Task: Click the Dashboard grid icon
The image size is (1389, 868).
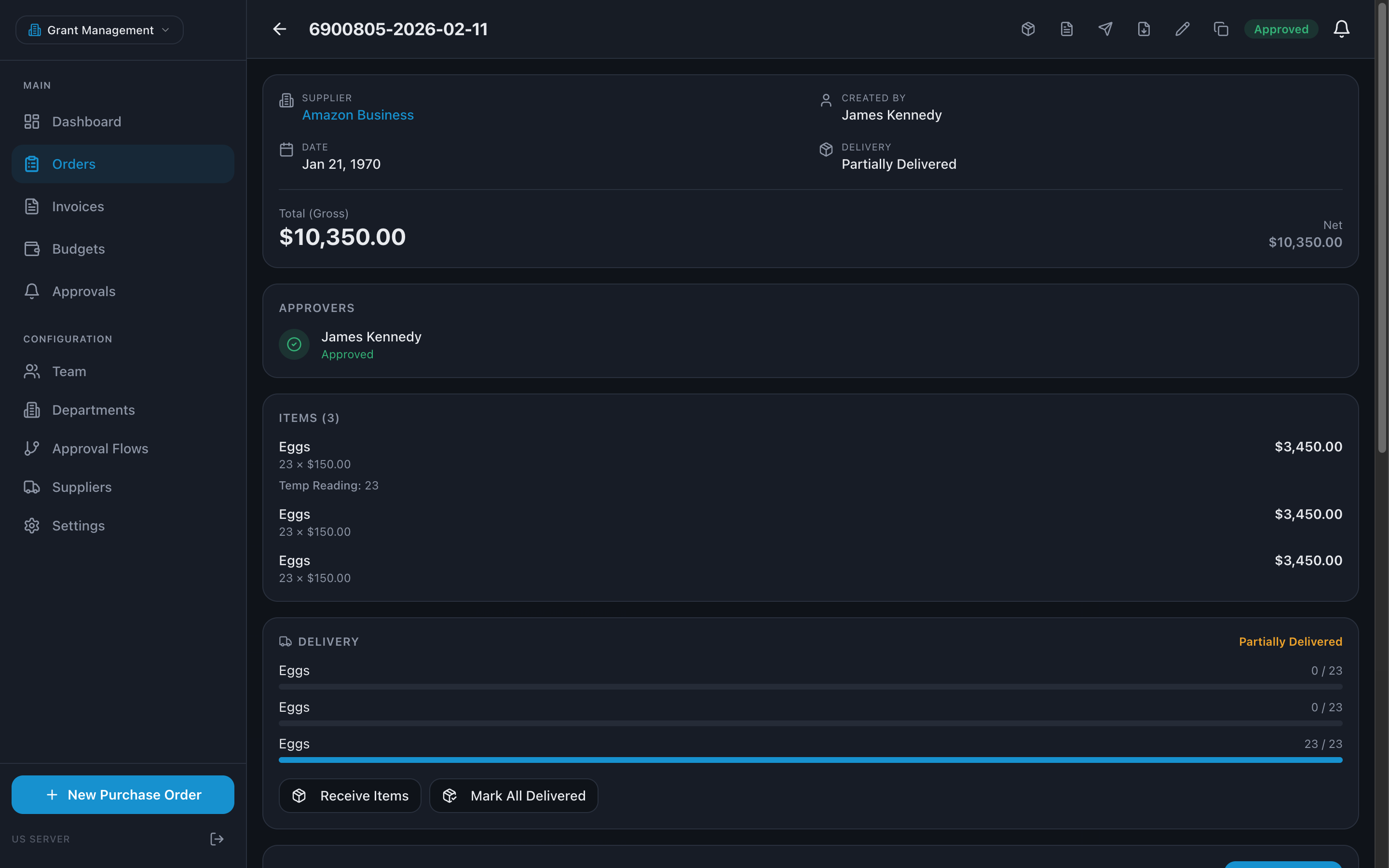Action: pos(31,122)
